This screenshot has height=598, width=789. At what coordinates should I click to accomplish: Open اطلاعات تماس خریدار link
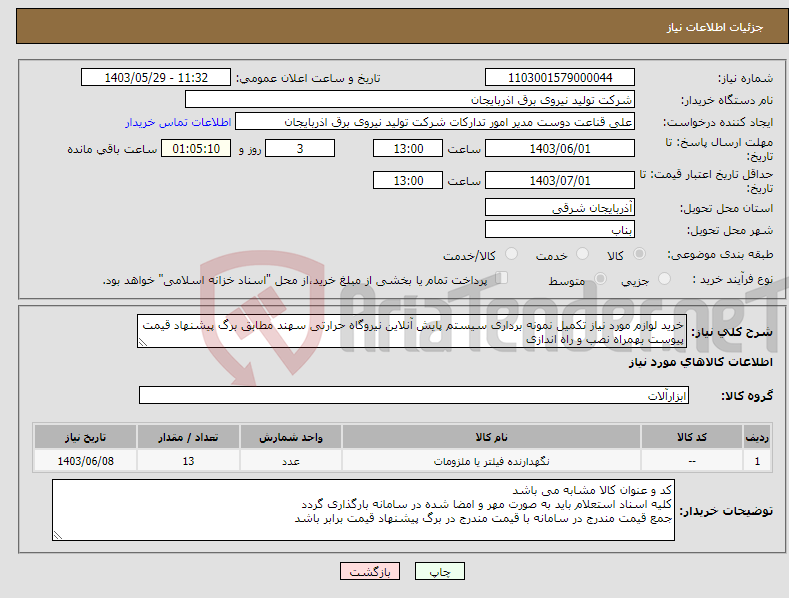point(178,122)
